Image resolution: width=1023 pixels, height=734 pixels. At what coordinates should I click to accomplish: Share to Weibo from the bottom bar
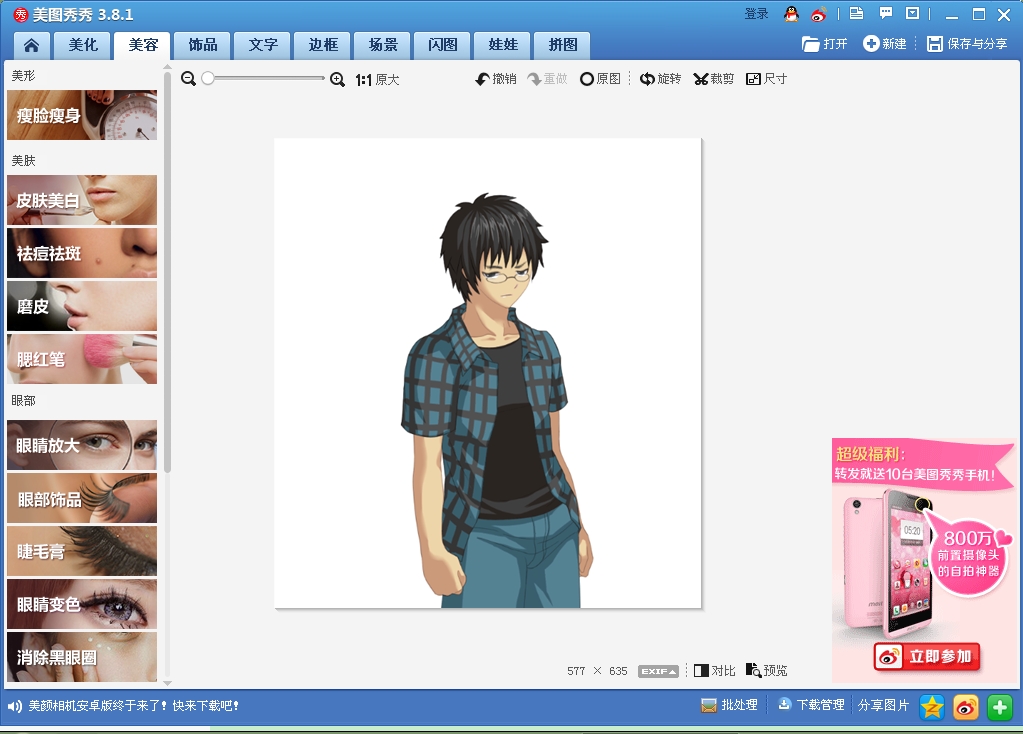click(x=966, y=707)
